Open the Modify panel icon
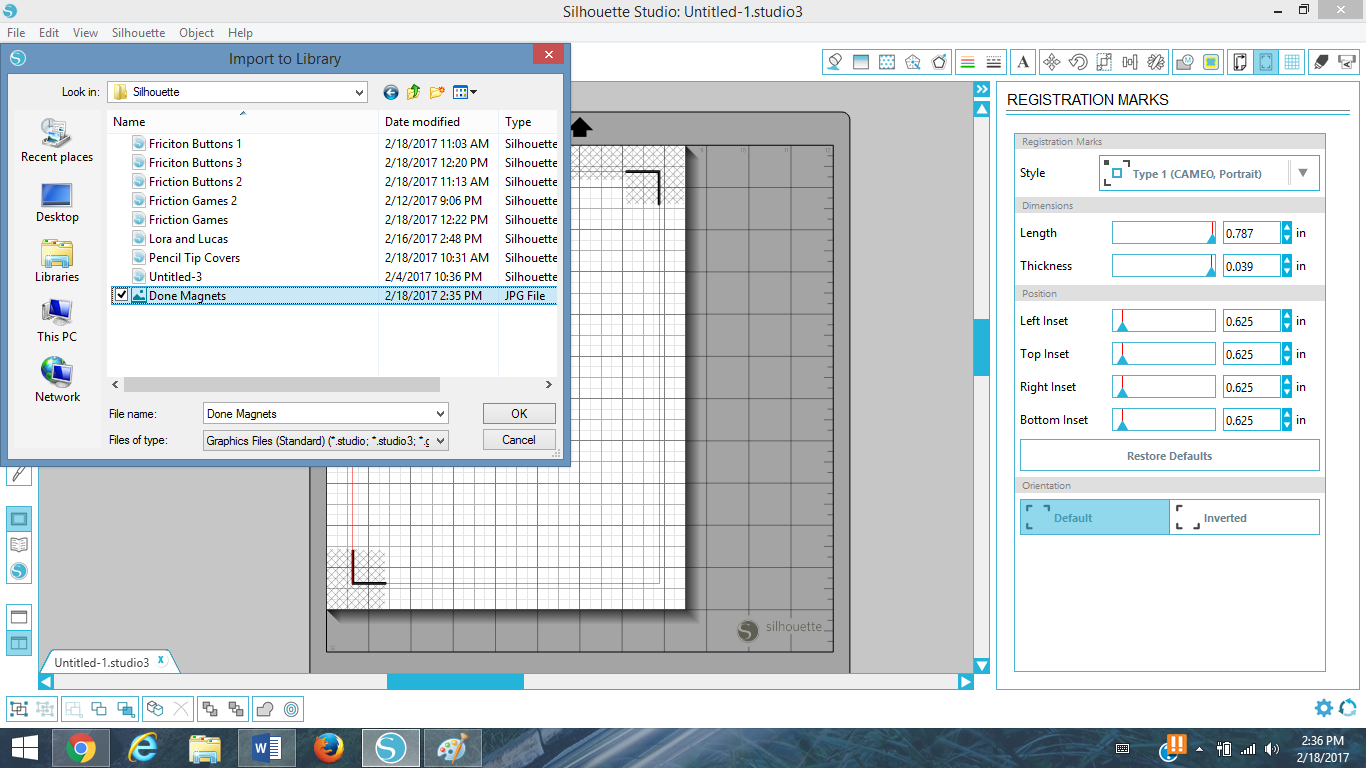1370x772 pixels. pyautogui.click(x=1184, y=62)
